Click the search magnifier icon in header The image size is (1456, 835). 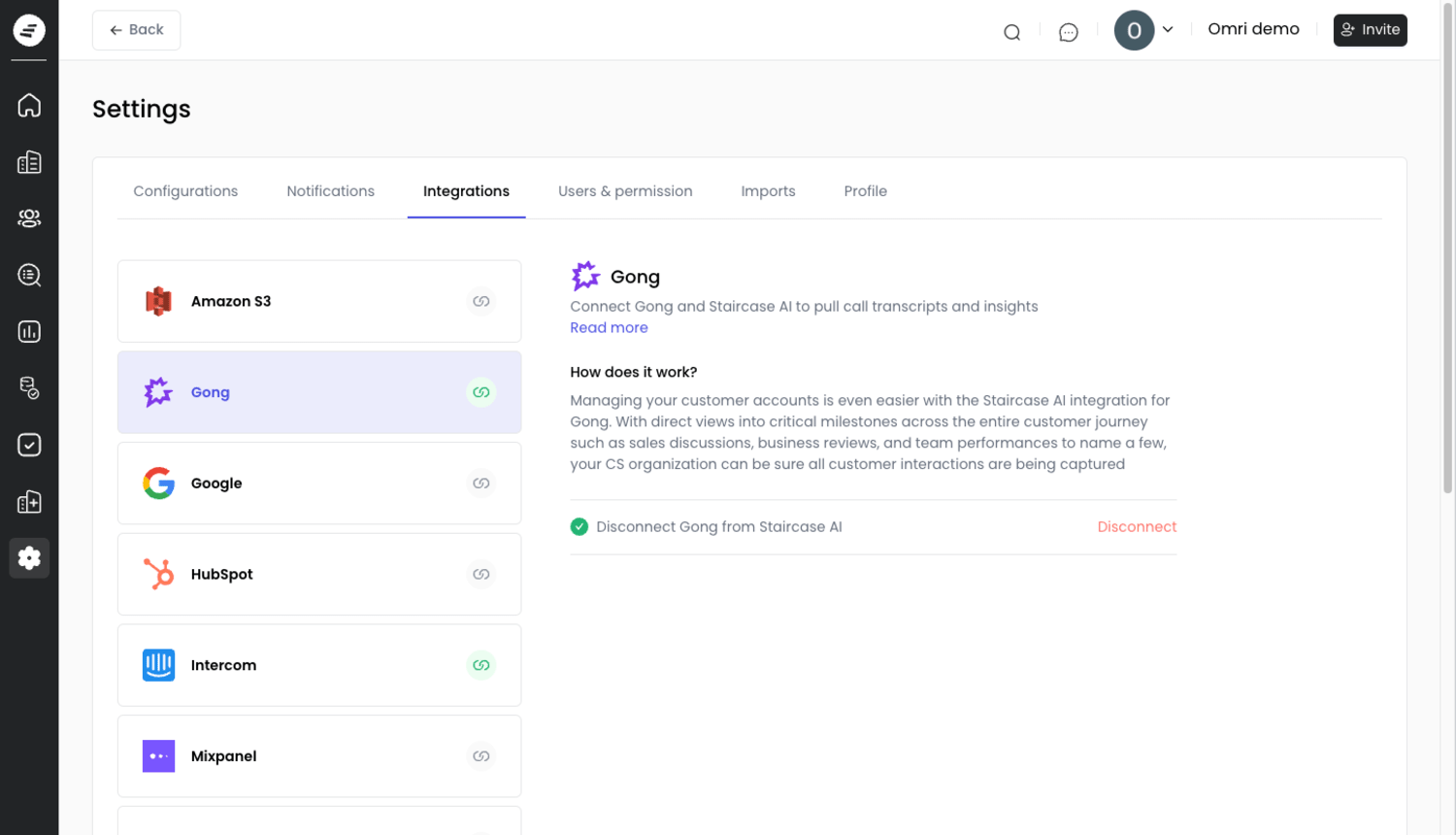pyautogui.click(x=1011, y=32)
